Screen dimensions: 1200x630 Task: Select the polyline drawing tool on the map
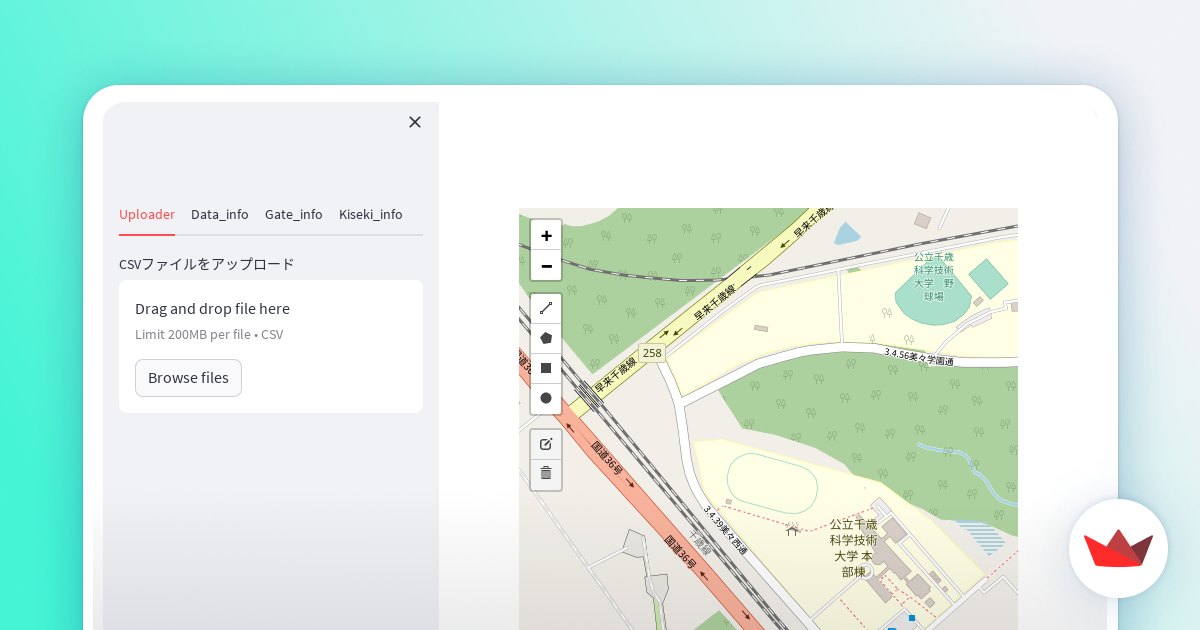(x=546, y=307)
